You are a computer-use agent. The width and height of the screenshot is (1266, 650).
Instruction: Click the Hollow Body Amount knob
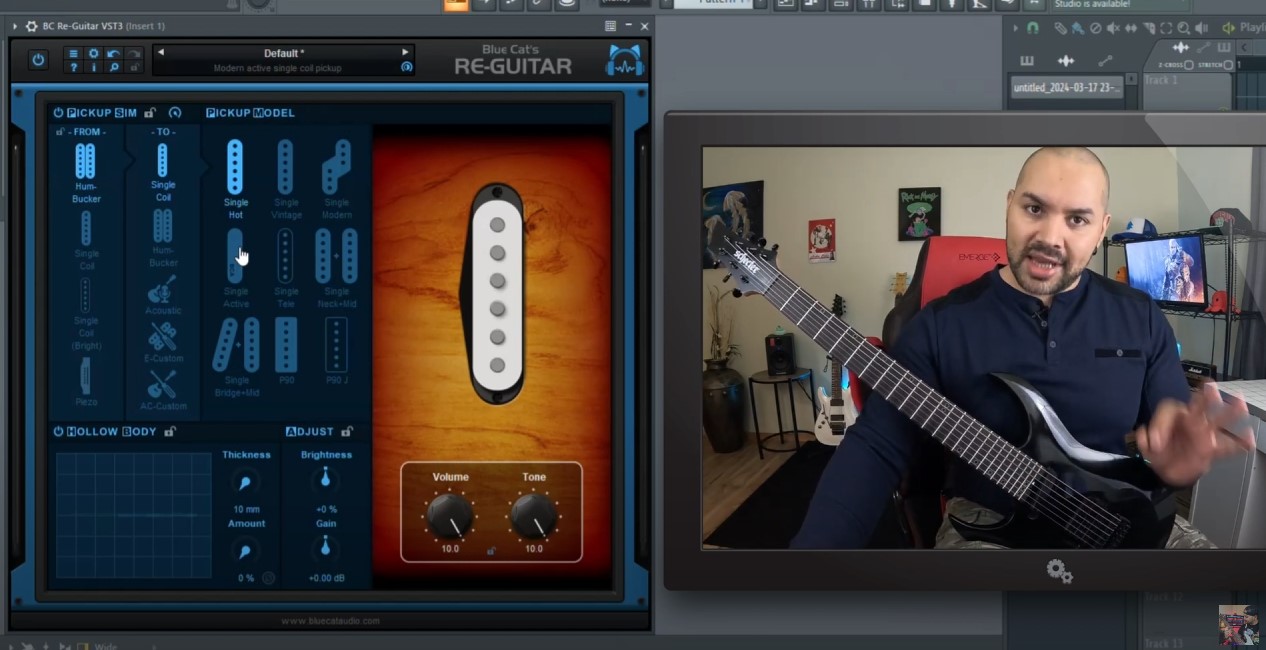(245, 551)
